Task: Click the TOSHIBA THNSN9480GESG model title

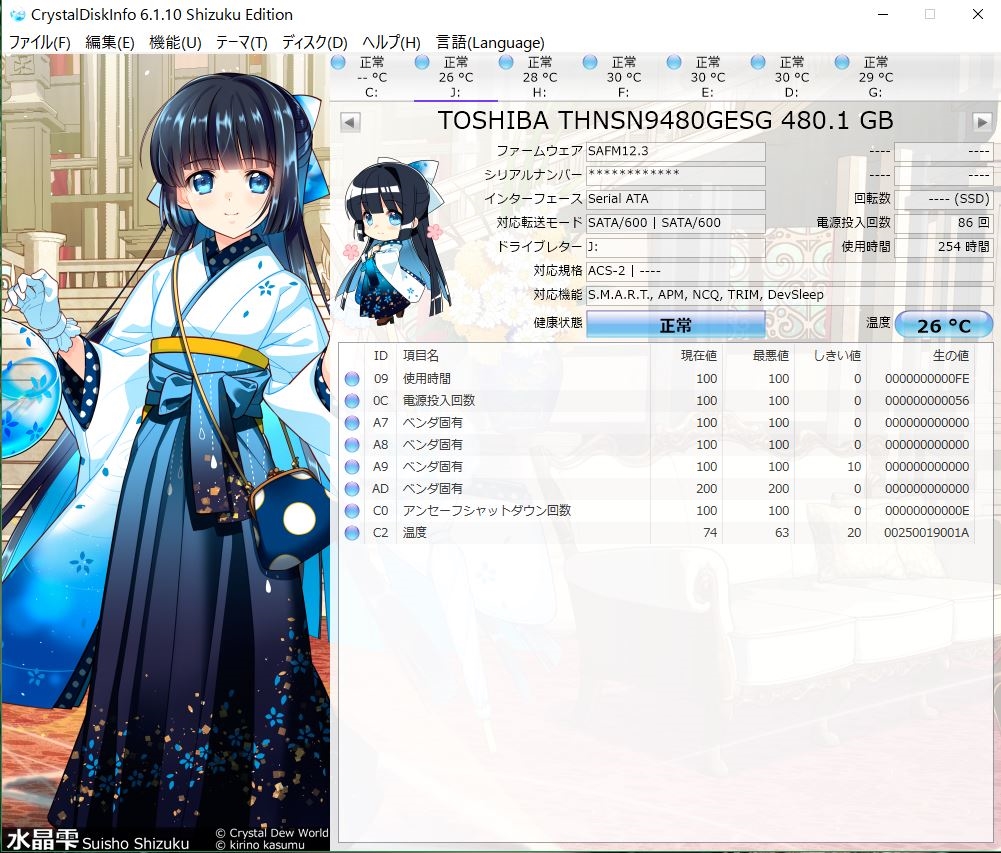Action: [665, 121]
